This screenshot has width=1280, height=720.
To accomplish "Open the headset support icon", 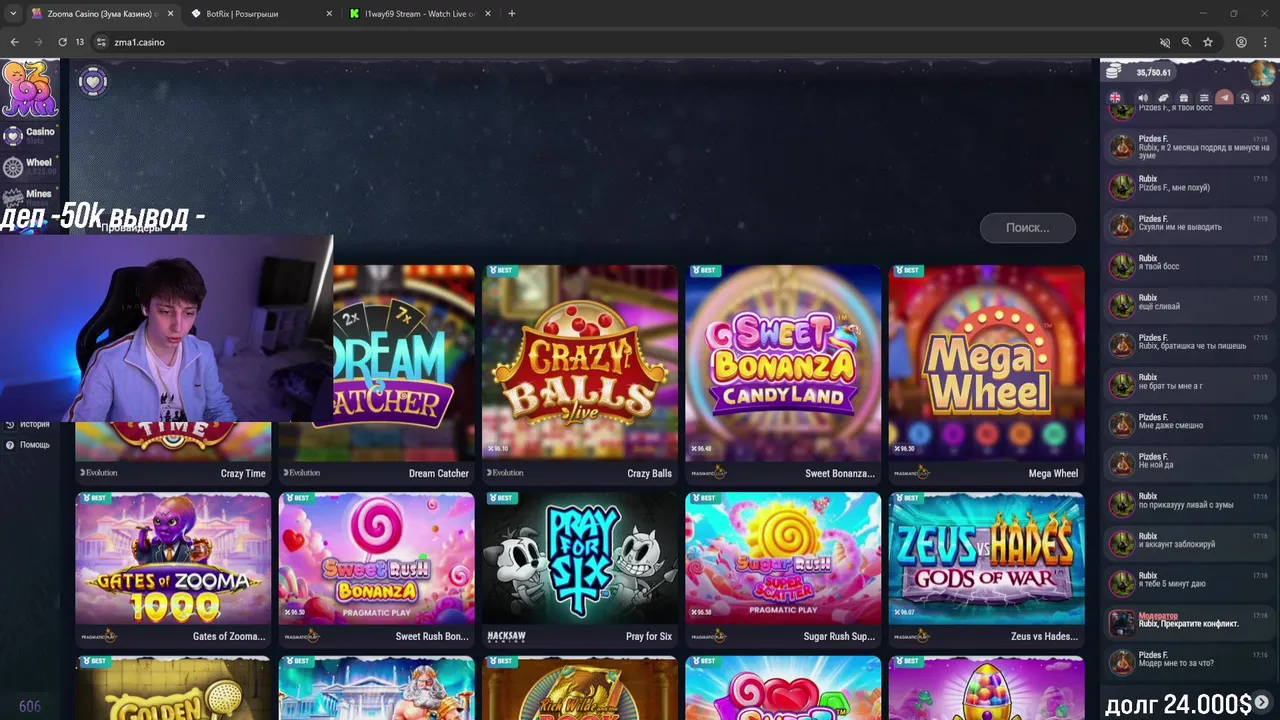I will coord(1245,98).
